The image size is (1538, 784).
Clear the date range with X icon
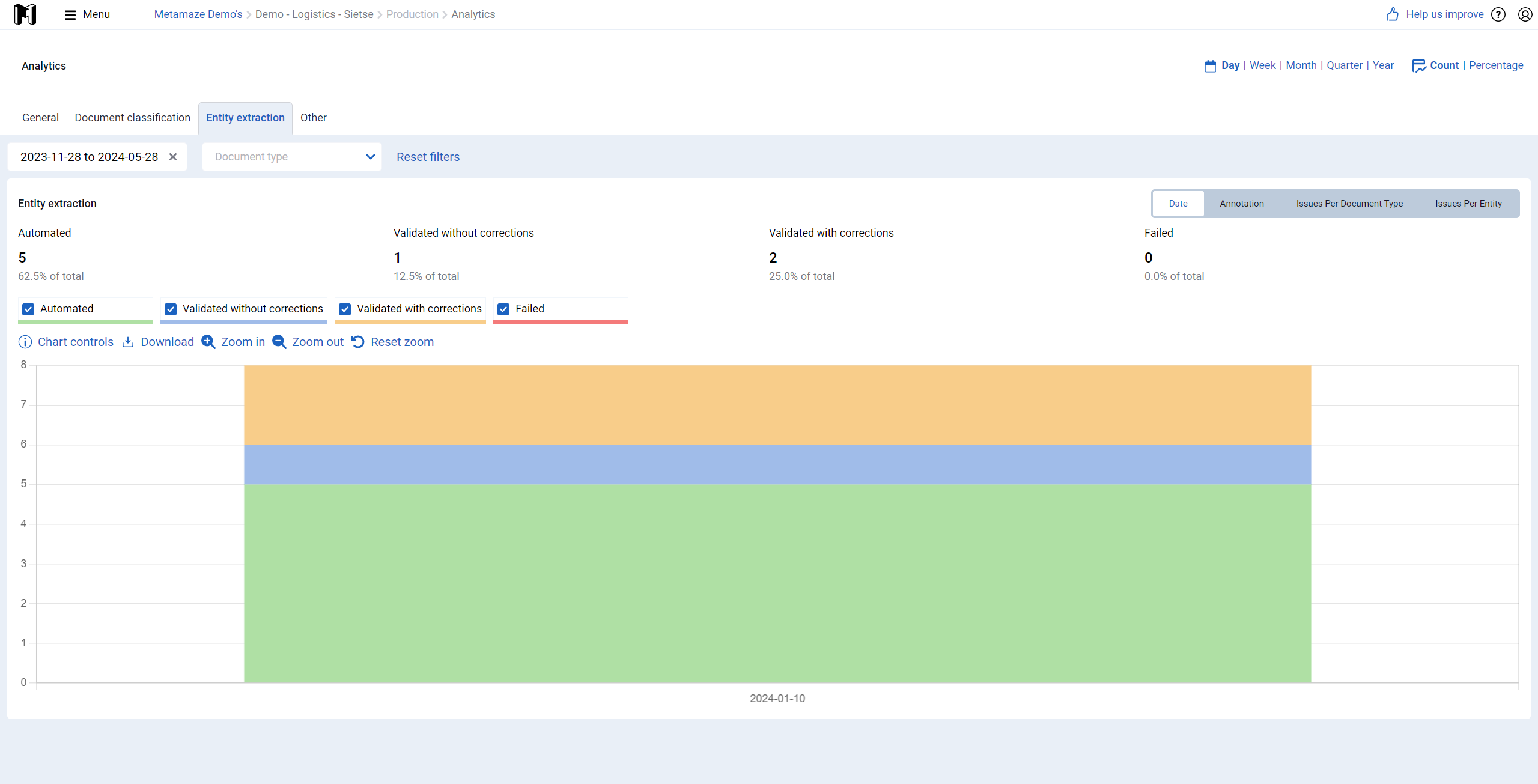coord(173,157)
